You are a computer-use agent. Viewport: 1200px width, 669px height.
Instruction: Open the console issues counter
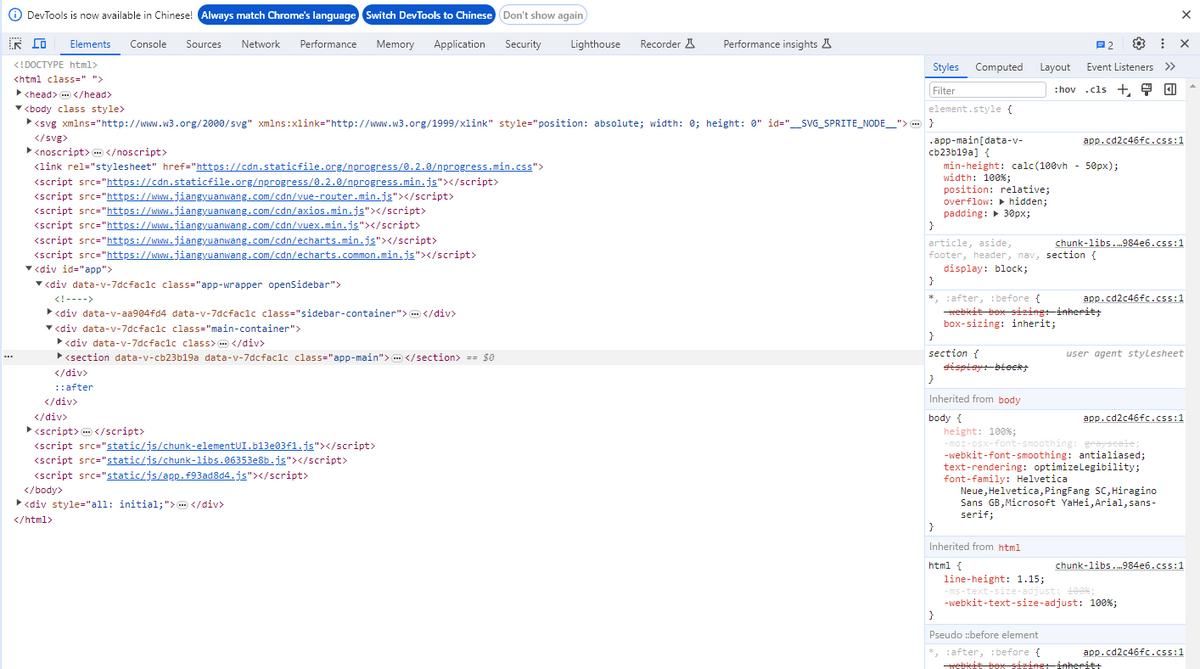pyautogui.click(x=1105, y=44)
